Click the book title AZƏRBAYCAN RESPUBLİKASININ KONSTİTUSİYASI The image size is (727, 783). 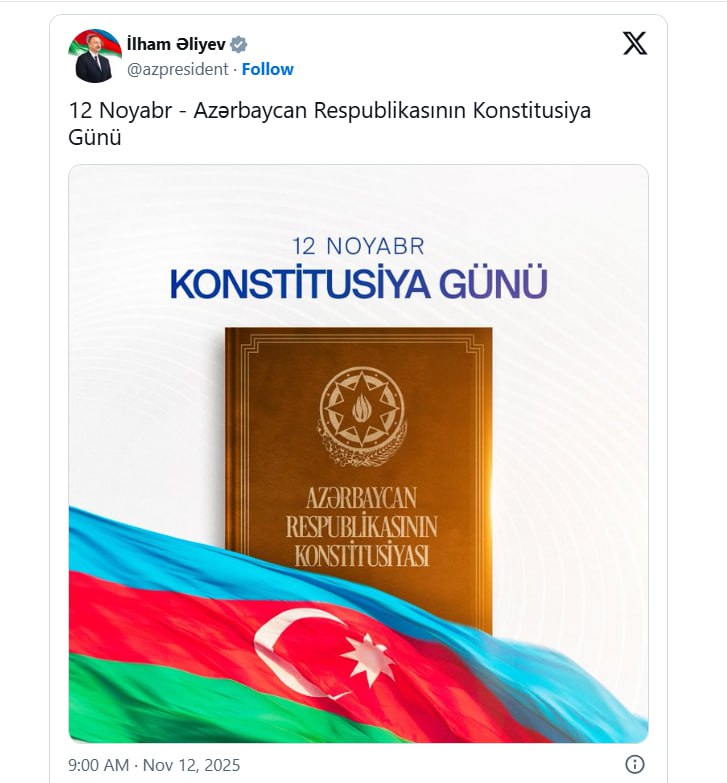361,527
